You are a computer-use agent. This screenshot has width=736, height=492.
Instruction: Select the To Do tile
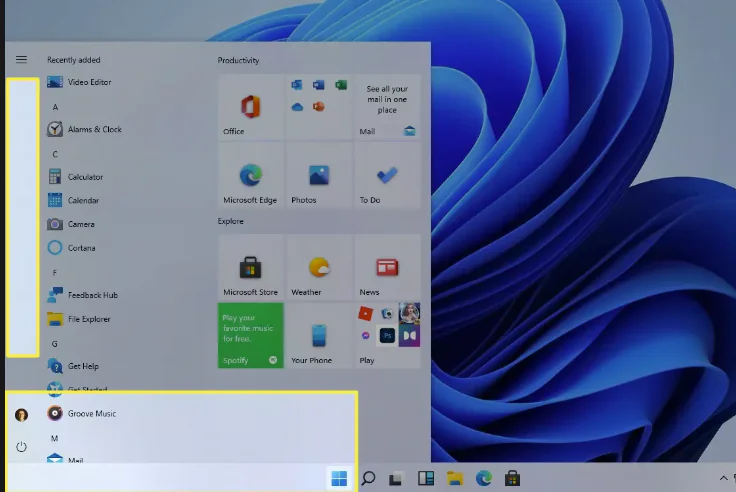tap(387, 176)
